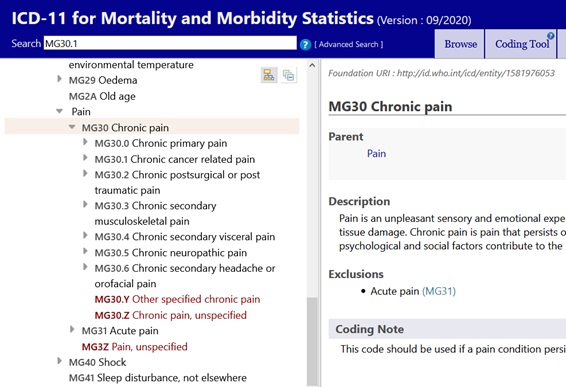Select MG30.Z Chronic pain, unspecified
This screenshot has height=387, width=566.
click(x=170, y=315)
